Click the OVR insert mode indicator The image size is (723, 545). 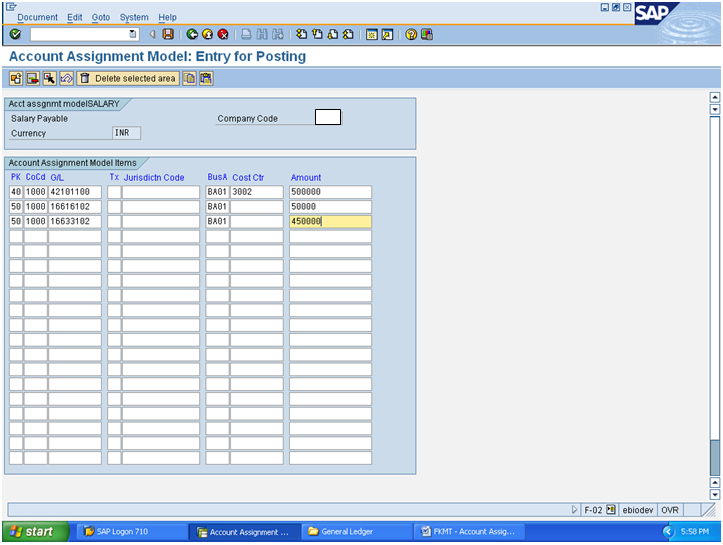pyautogui.click(x=670, y=509)
